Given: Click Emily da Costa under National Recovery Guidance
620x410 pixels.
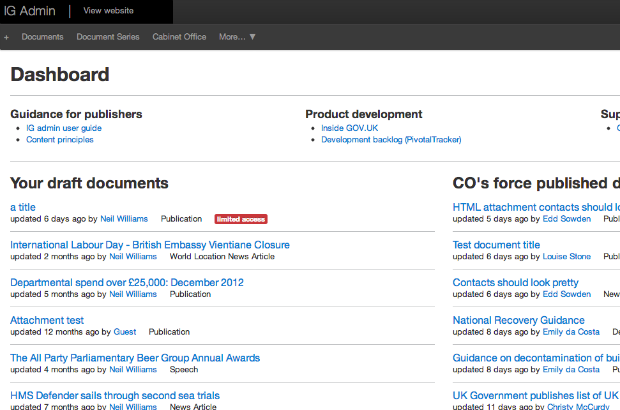Looking at the screenshot, I should click(571, 332).
